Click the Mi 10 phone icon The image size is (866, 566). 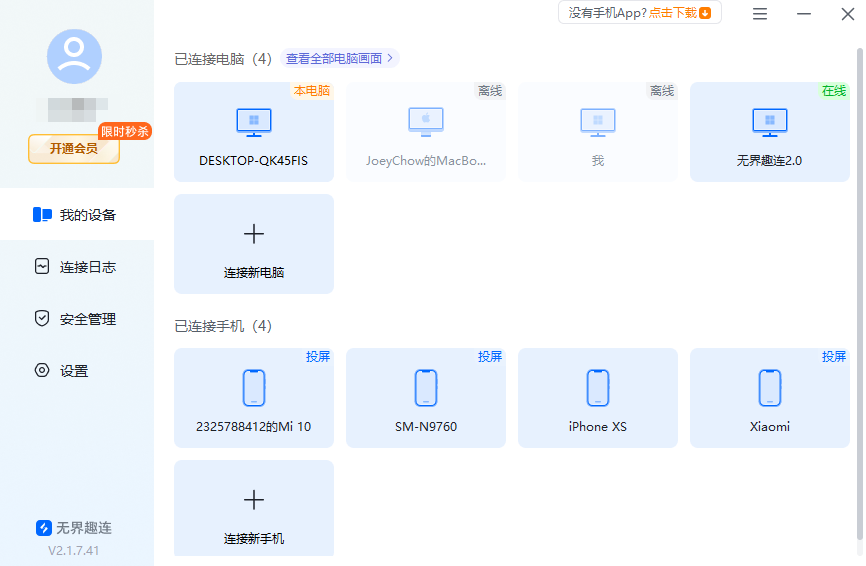pyautogui.click(x=254, y=388)
